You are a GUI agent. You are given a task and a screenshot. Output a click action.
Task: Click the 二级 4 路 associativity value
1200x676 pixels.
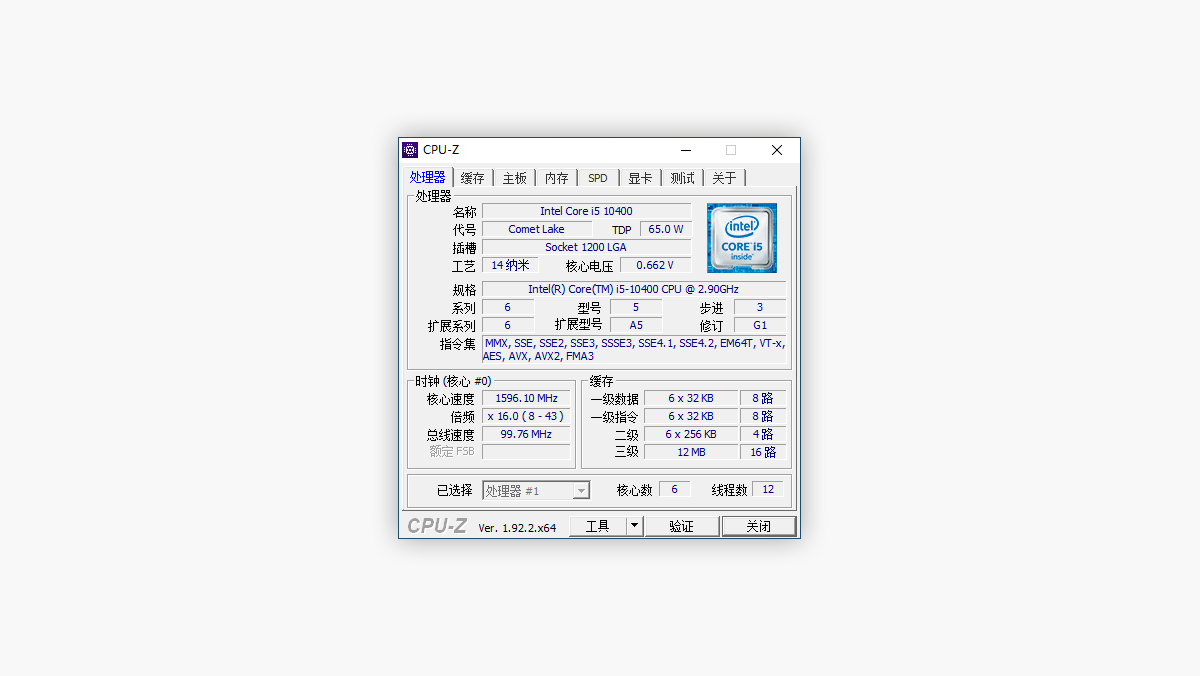(763, 434)
